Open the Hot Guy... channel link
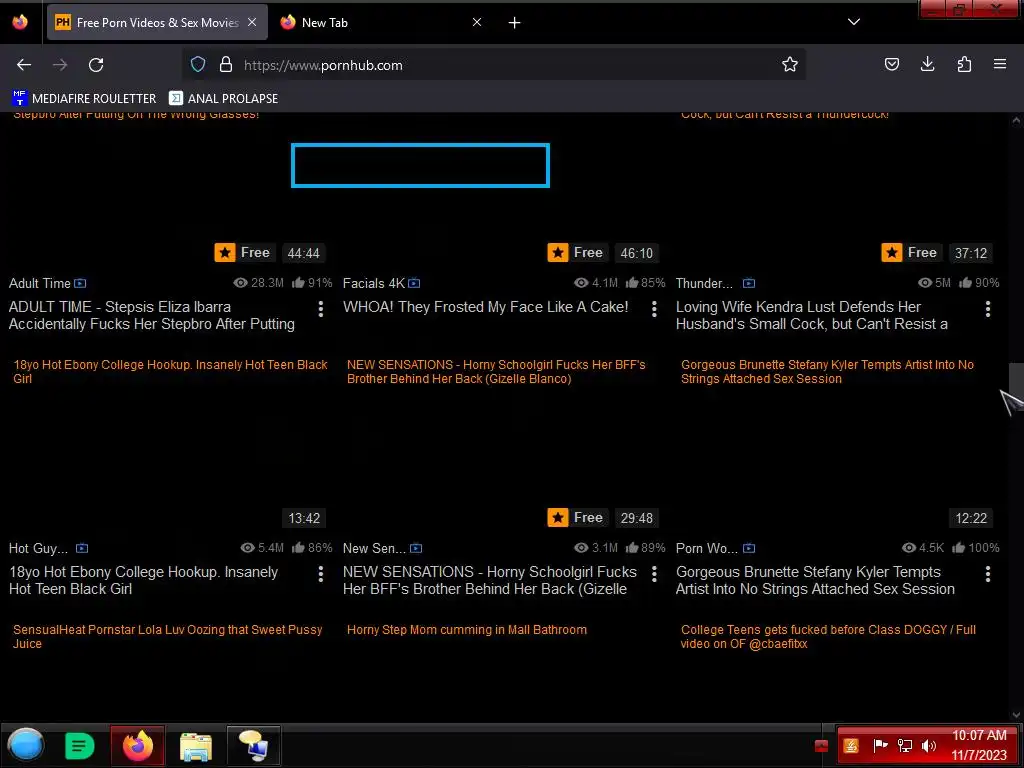1024x768 pixels. (38, 549)
